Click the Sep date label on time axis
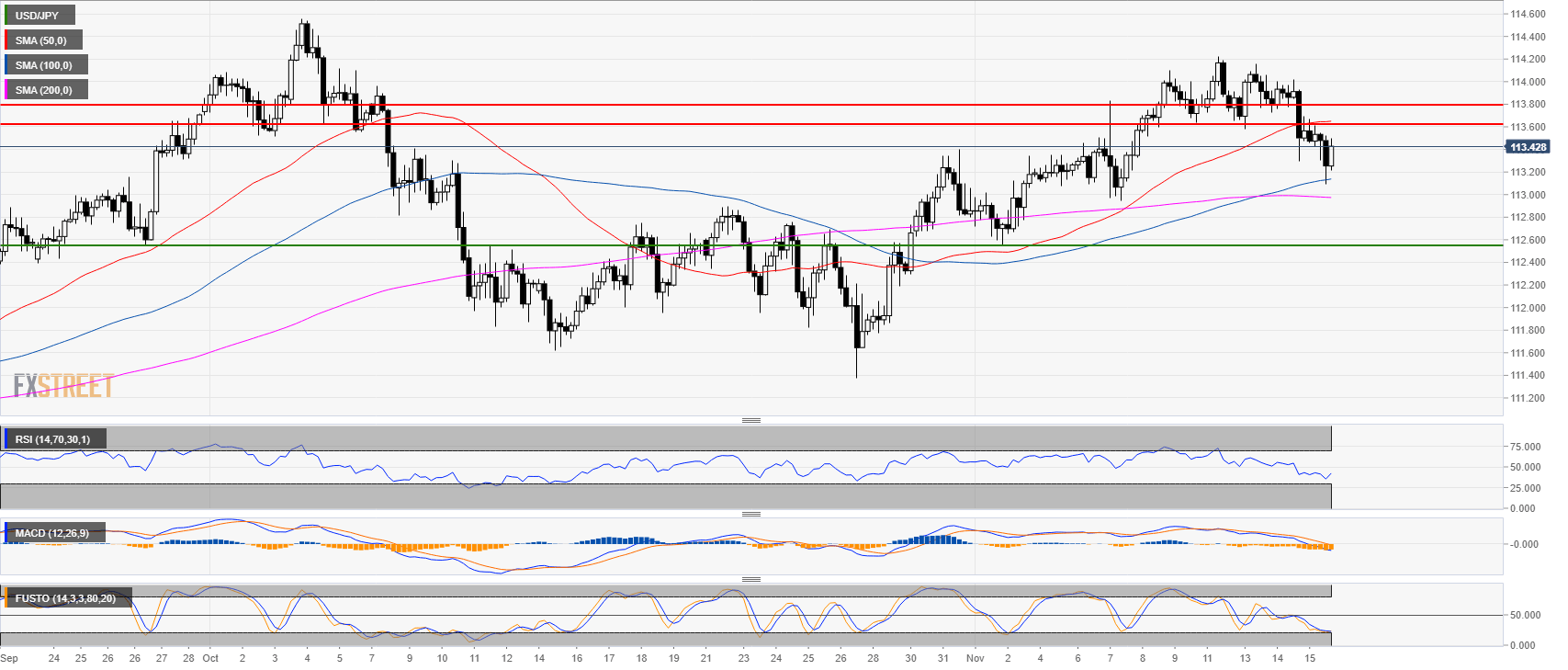Screen dimensions: 1568x670 [x=9, y=658]
